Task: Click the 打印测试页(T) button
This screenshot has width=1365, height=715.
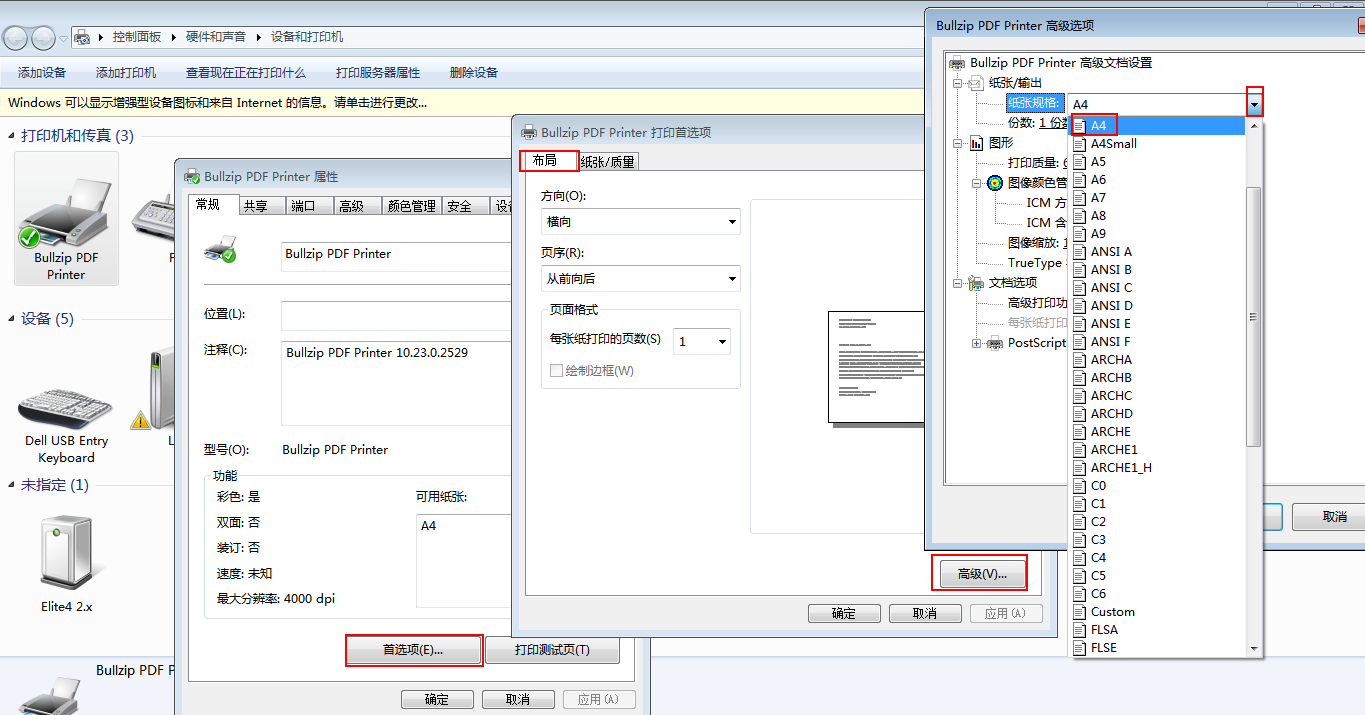Action: pos(552,650)
